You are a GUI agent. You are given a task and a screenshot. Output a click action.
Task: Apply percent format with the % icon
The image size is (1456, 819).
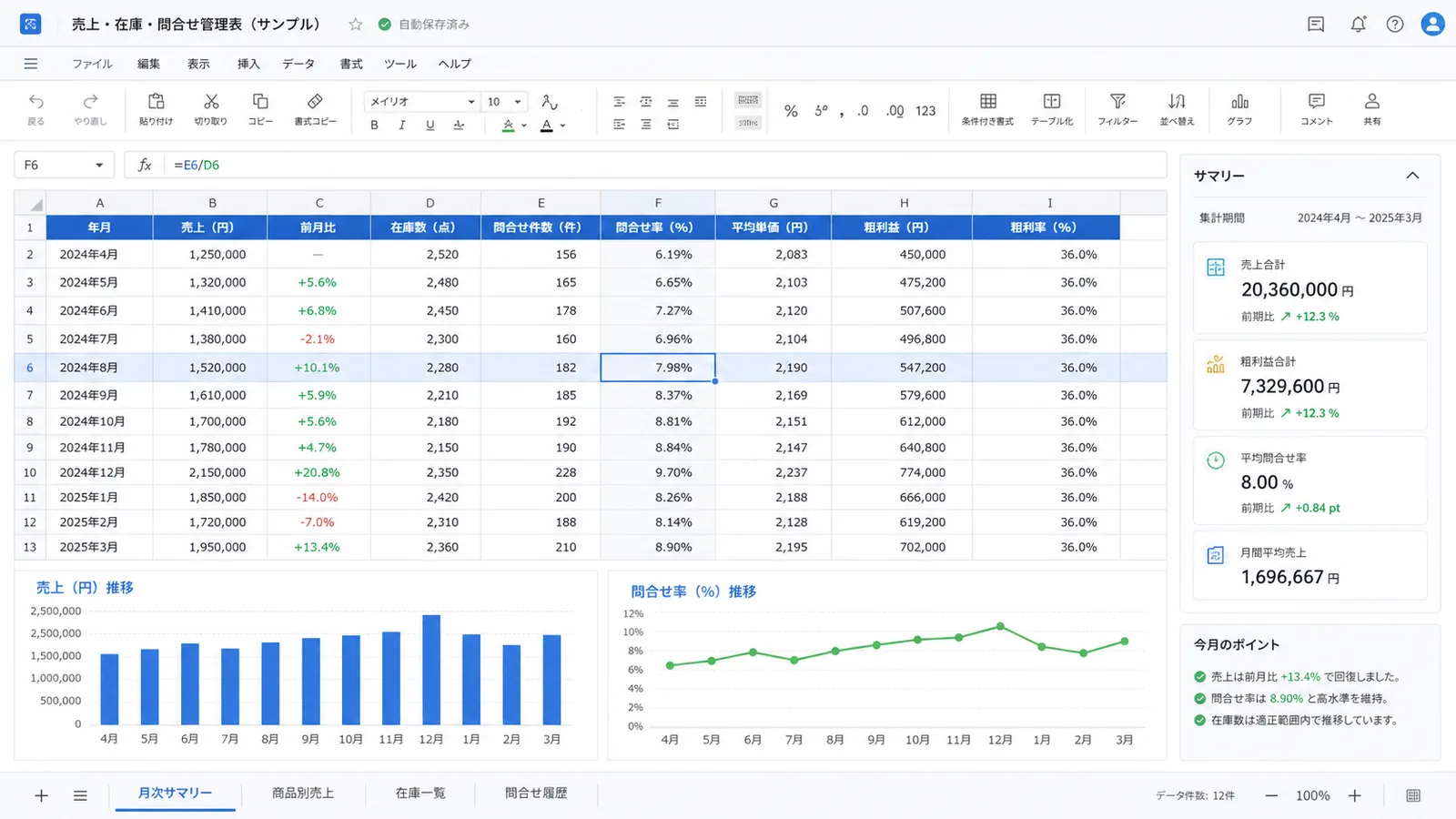pos(791,111)
